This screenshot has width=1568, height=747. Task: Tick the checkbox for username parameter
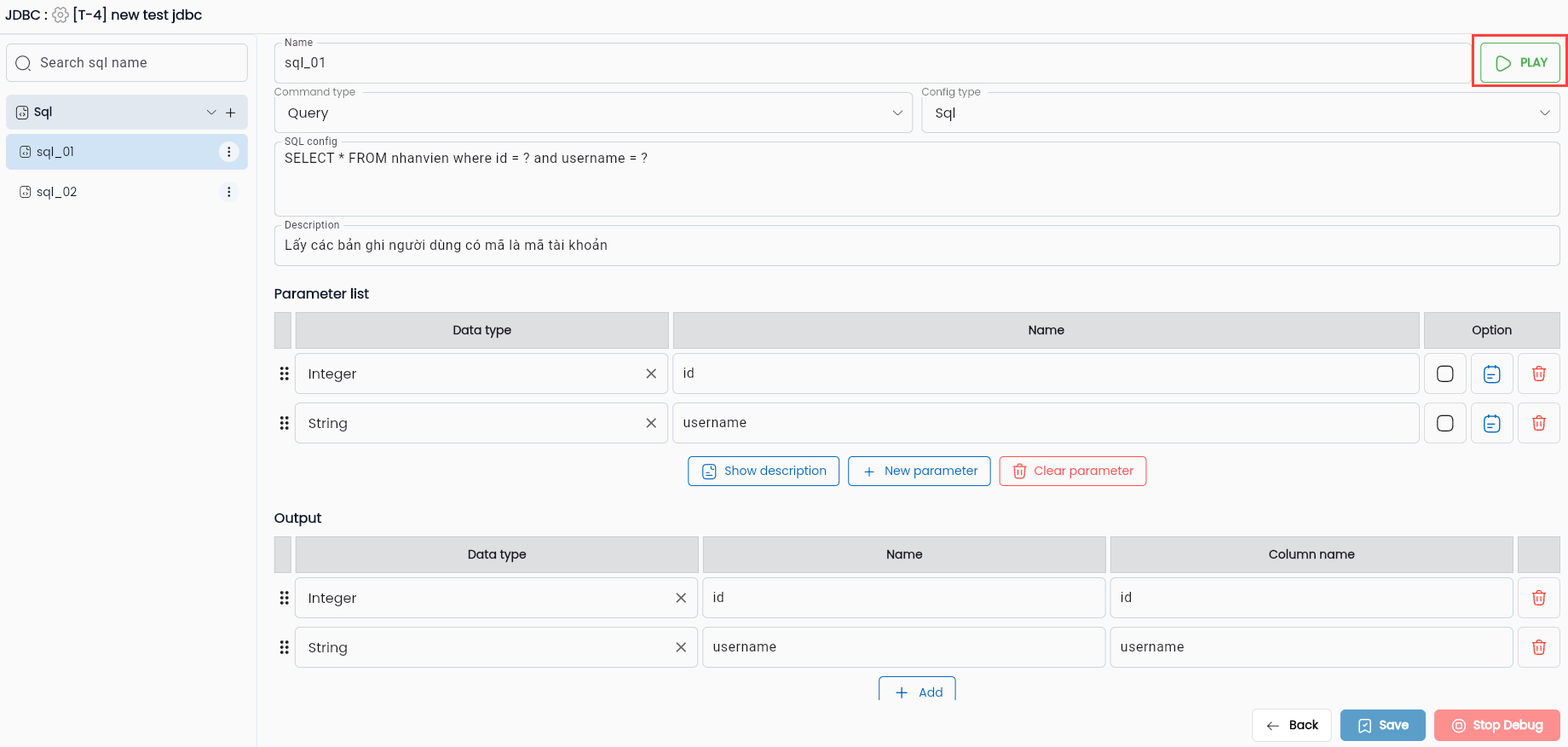1445,423
